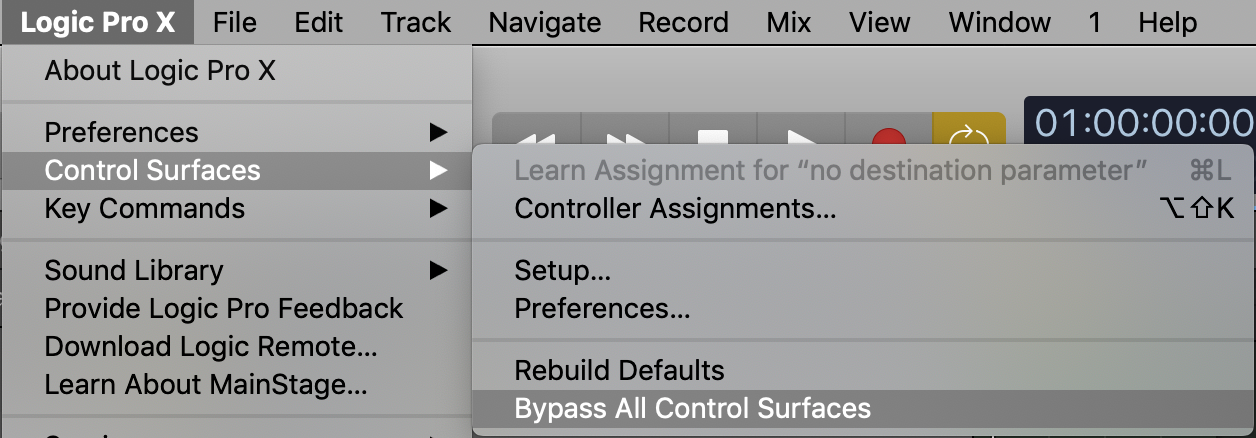Viewport: 1256px width, 438px height.
Task: Choose Download Logic Remote…
Action: 211,346
